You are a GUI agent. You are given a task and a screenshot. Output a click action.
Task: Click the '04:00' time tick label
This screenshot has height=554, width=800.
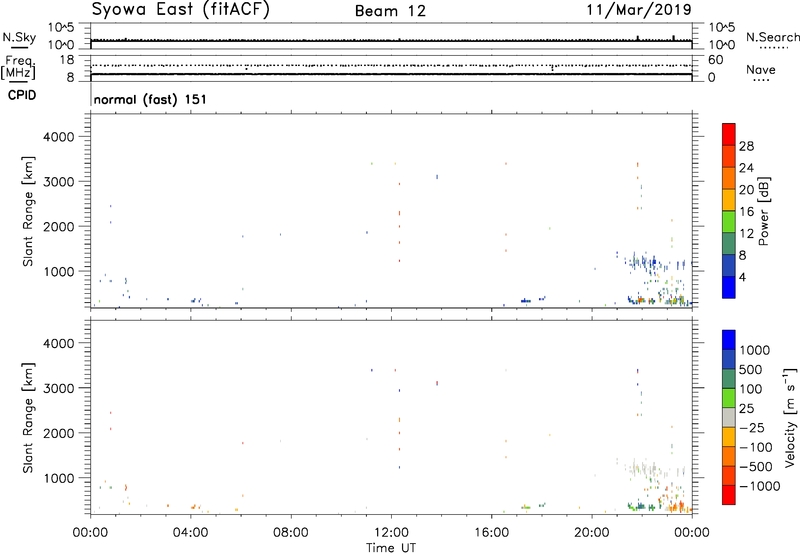191,533
